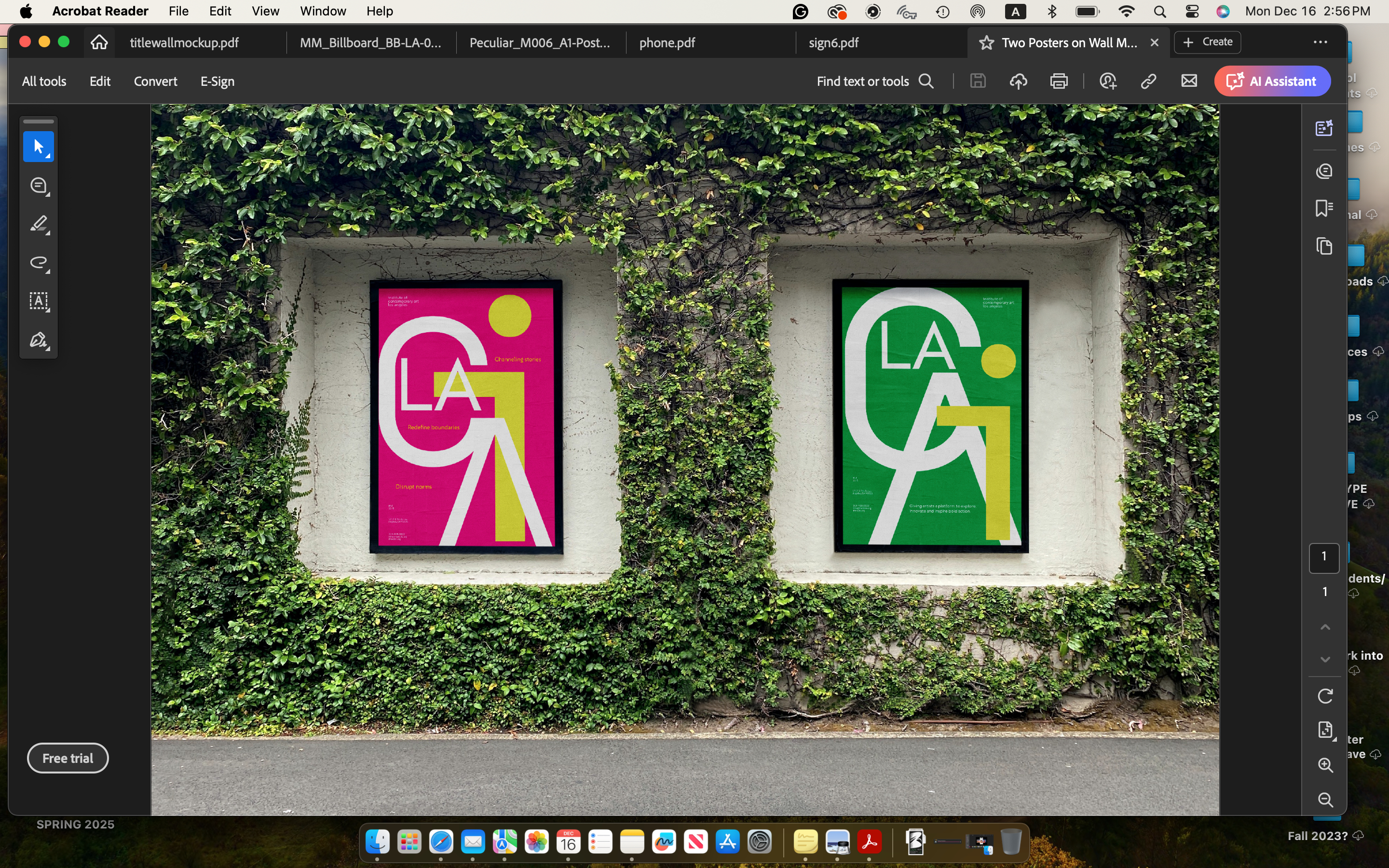Viewport: 1389px width, 868px height.
Task: Open the fill and sign pen tool
Action: (39, 340)
